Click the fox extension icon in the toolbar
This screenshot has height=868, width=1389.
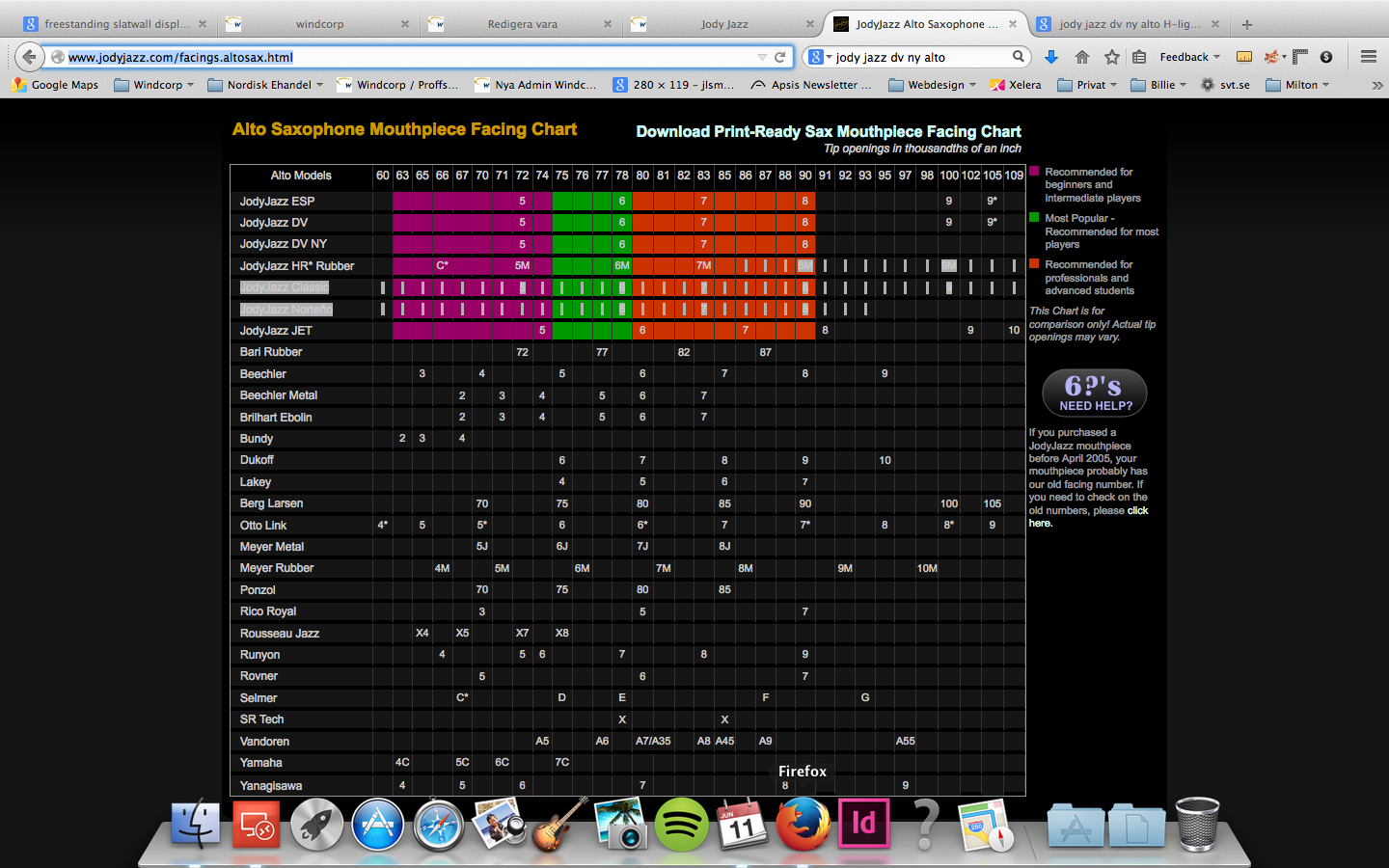click(x=1273, y=57)
